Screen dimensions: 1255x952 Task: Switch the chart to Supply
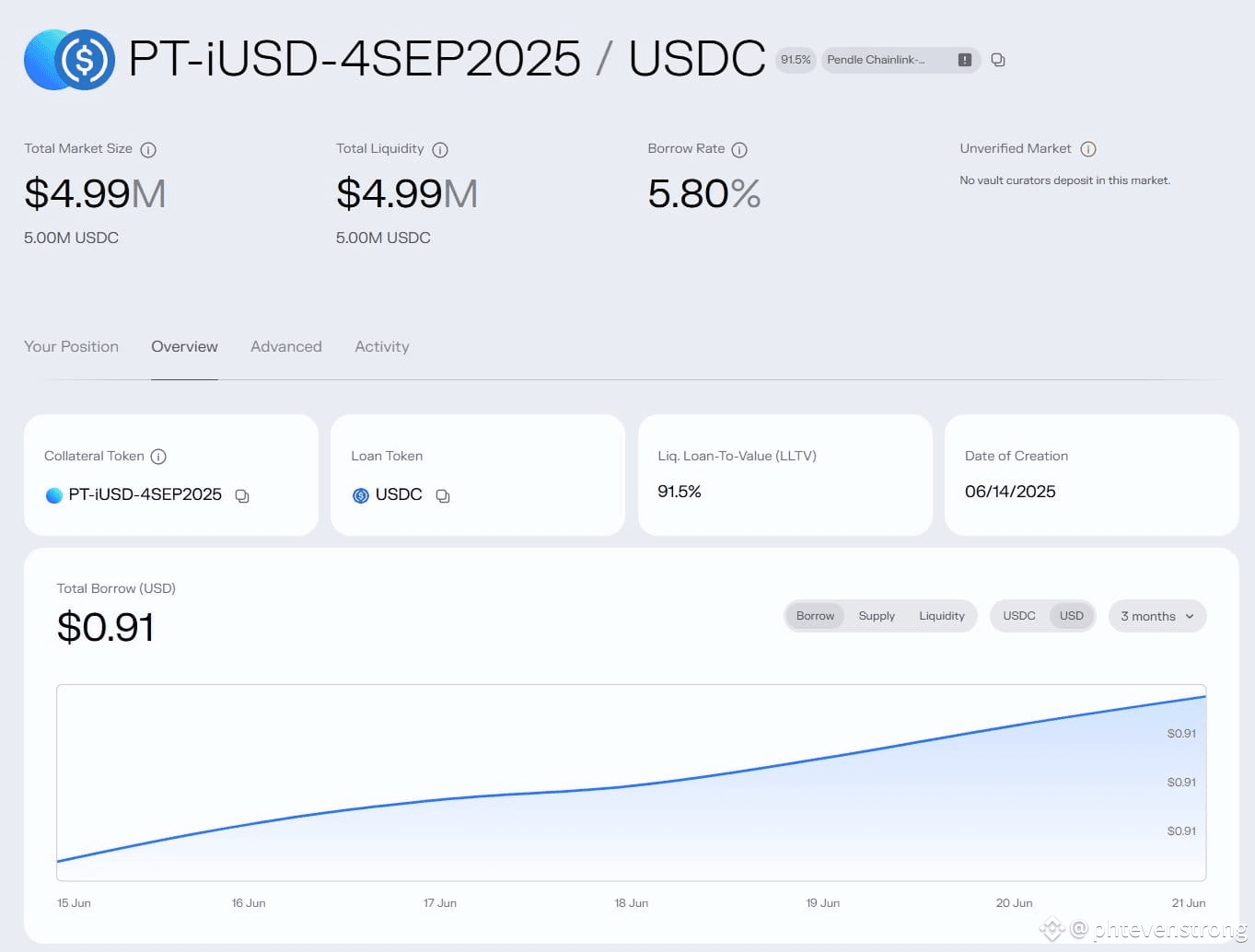click(877, 616)
